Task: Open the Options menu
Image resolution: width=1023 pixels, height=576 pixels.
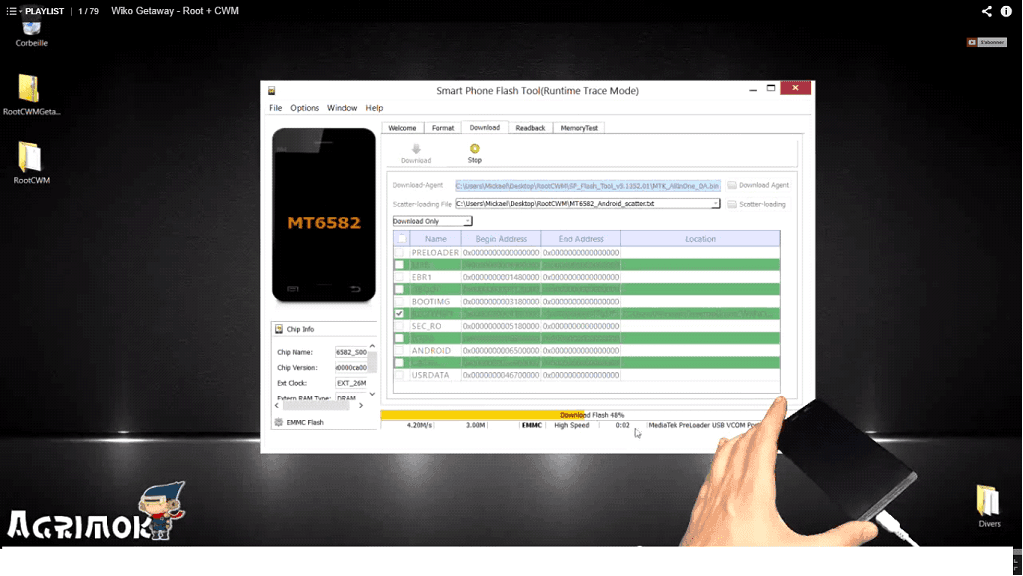Action: pyautogui.click(x=305, y=108)
